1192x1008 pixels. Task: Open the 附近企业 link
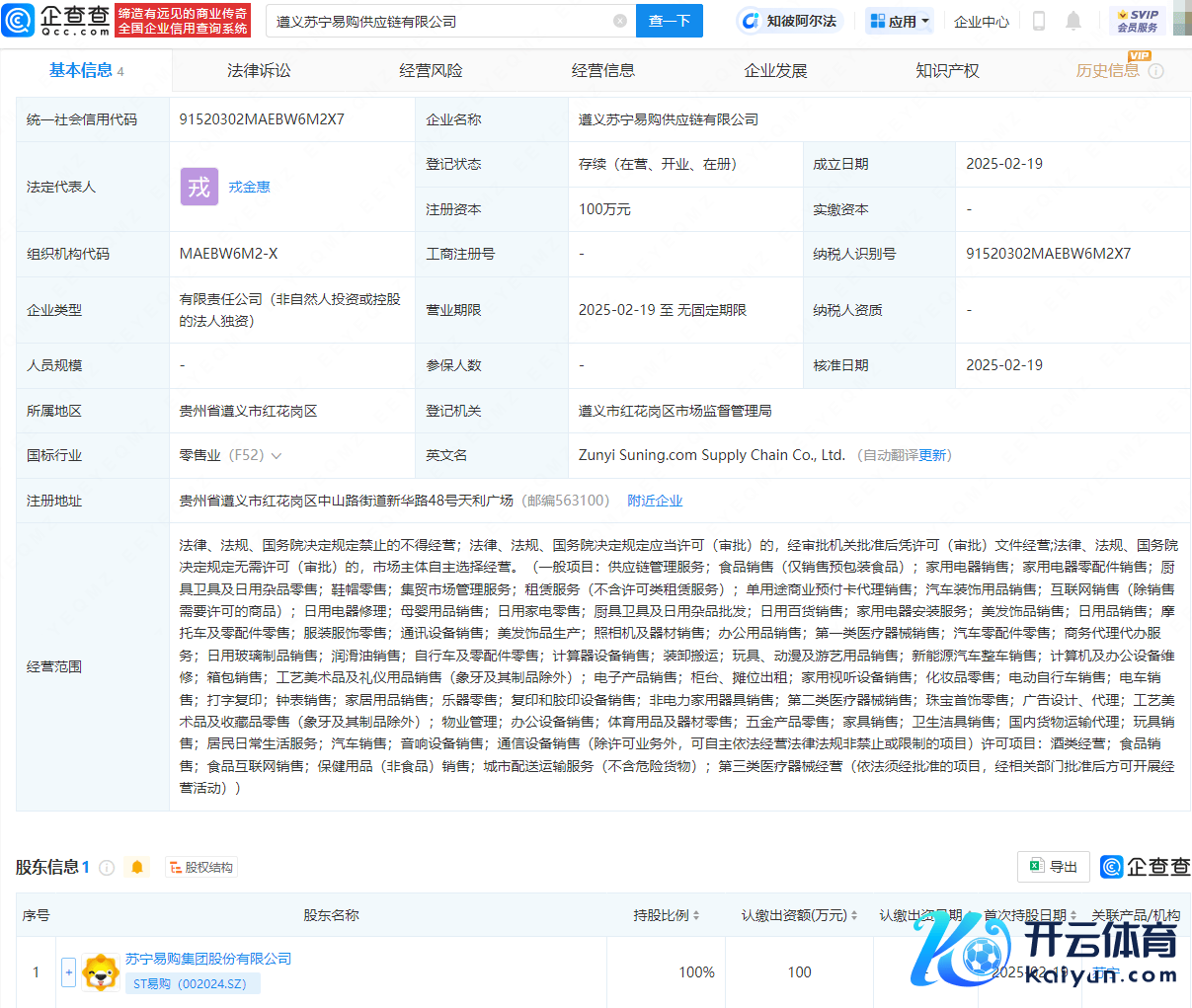coord(655,501)
